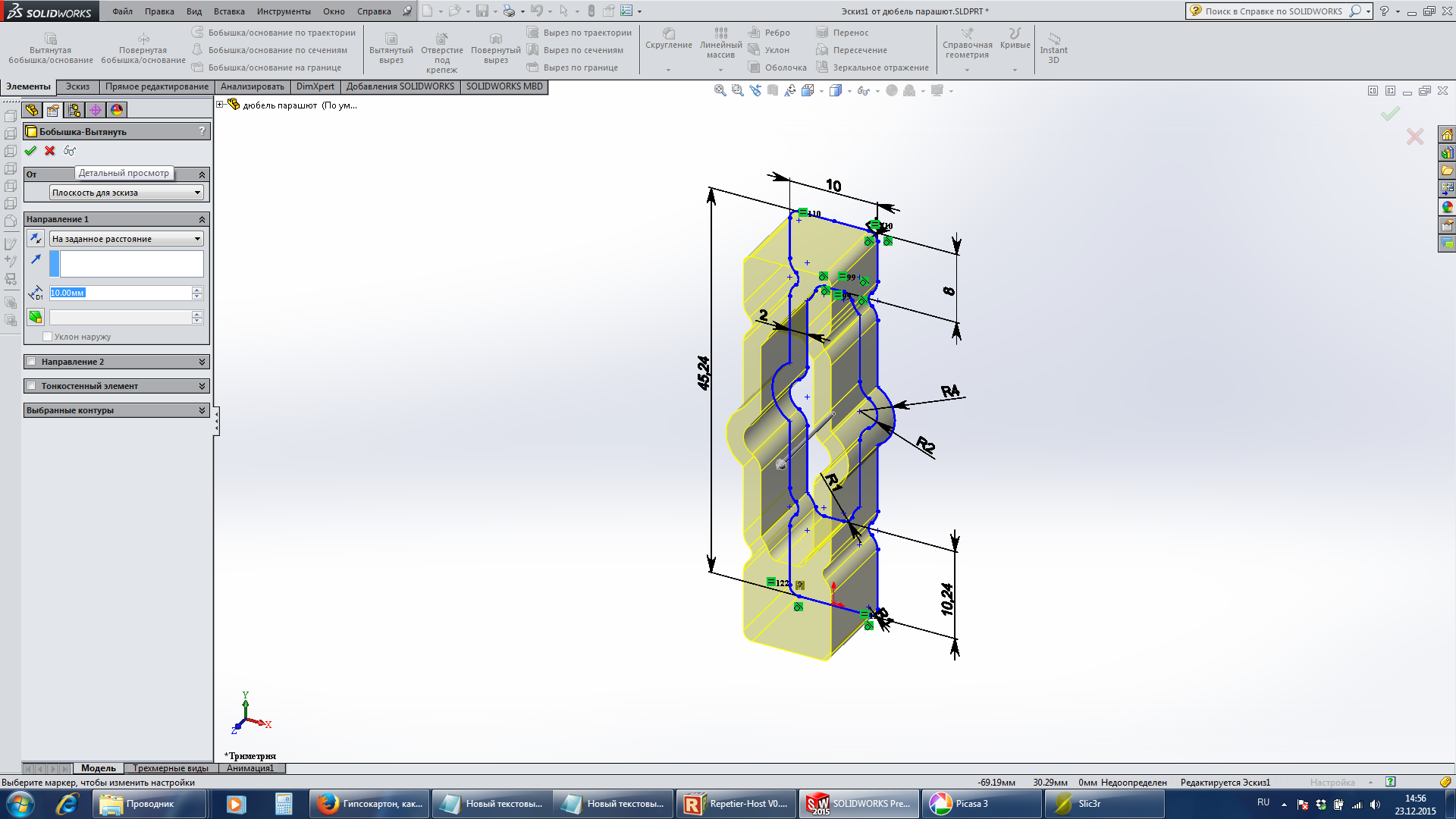Expand the Направление 2 section chevron
1456x819 pixels.
pyautogui.click(x=202, y=362)
